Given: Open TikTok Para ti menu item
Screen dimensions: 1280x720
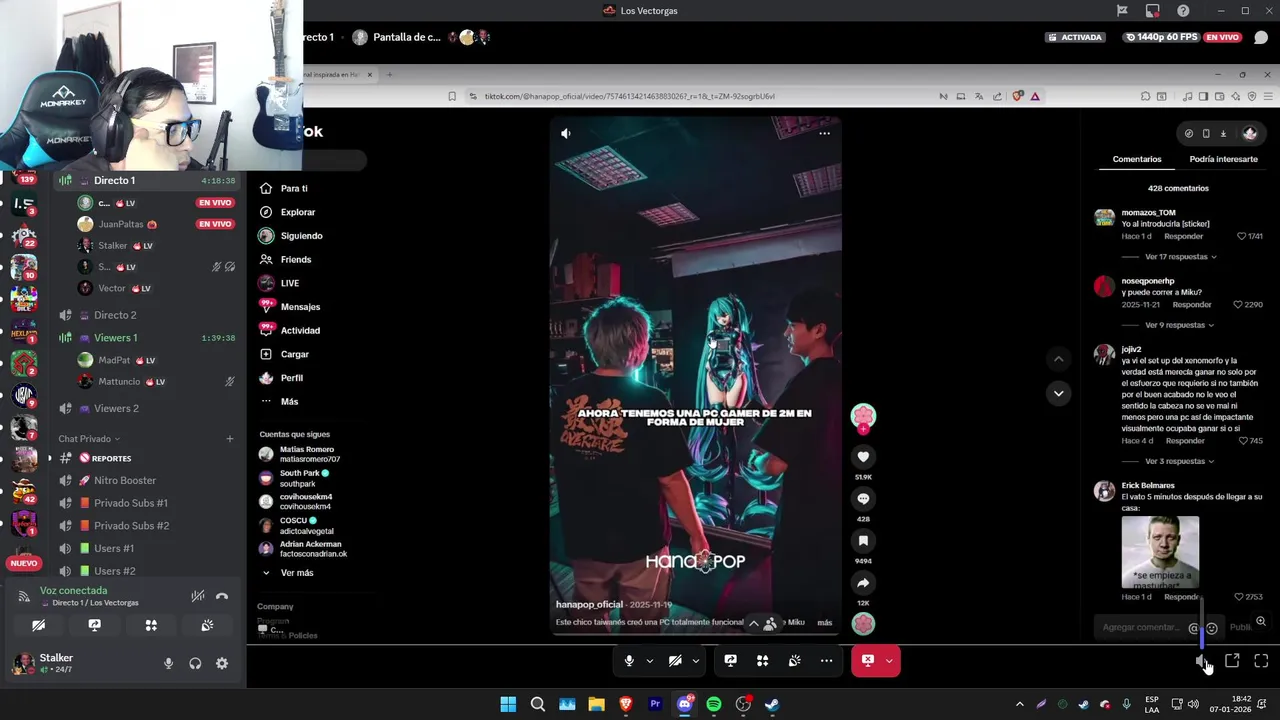Looking at the screenshot, I should [283, 188].
